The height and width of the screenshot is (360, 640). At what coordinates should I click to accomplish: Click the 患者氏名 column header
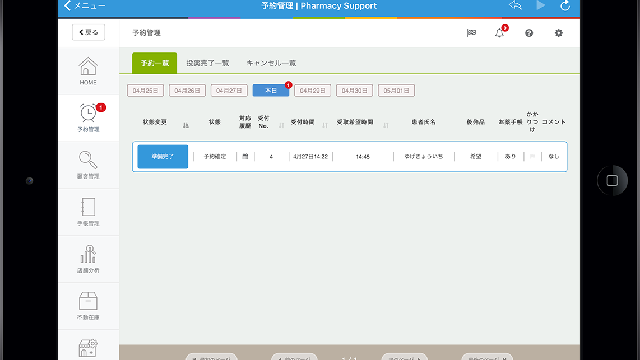pos(424,122)
